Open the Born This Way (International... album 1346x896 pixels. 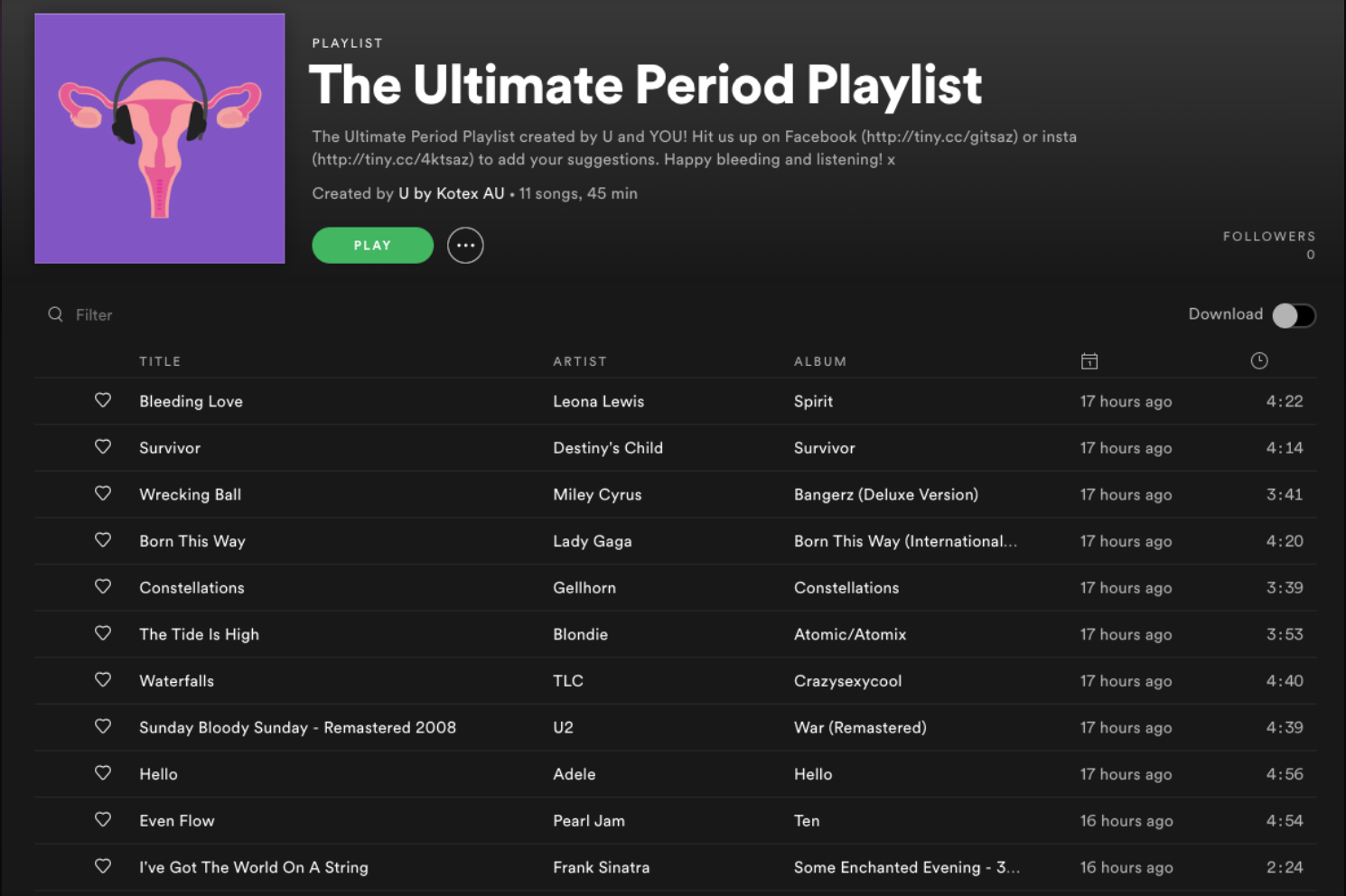point(905,541)
